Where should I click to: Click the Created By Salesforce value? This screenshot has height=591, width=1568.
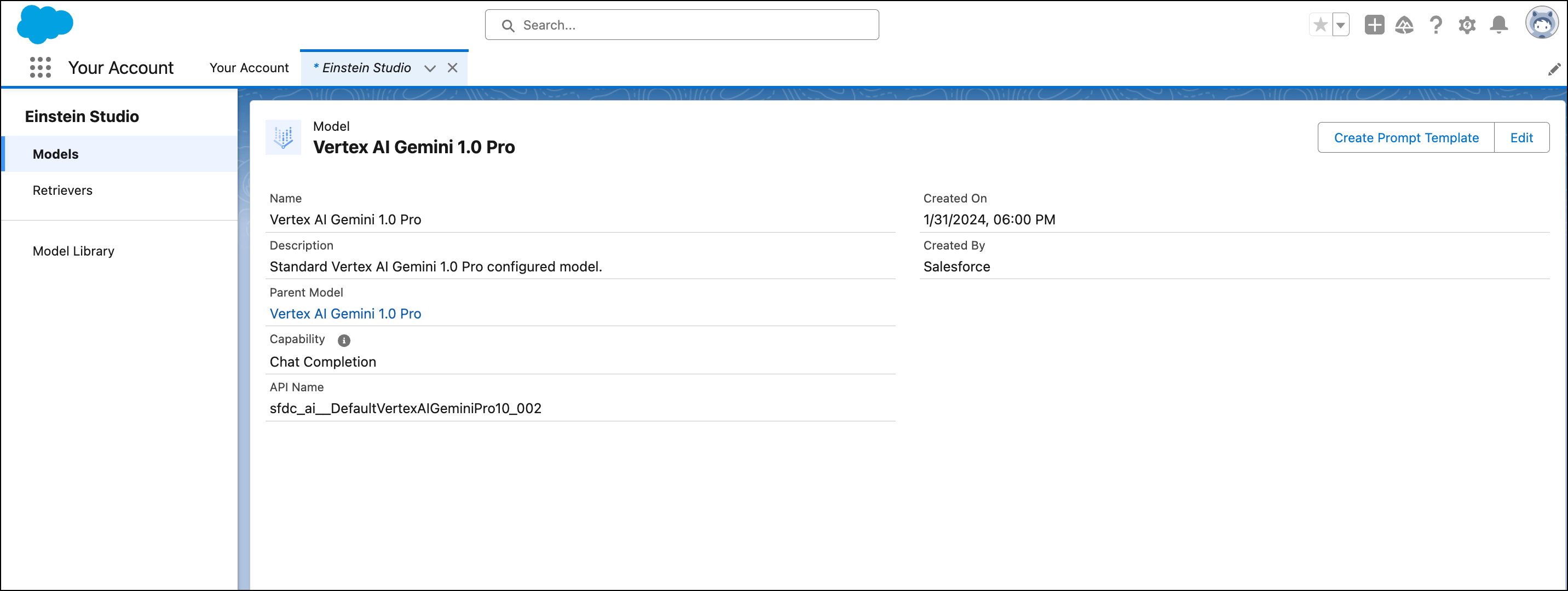[x=956, y=266]
